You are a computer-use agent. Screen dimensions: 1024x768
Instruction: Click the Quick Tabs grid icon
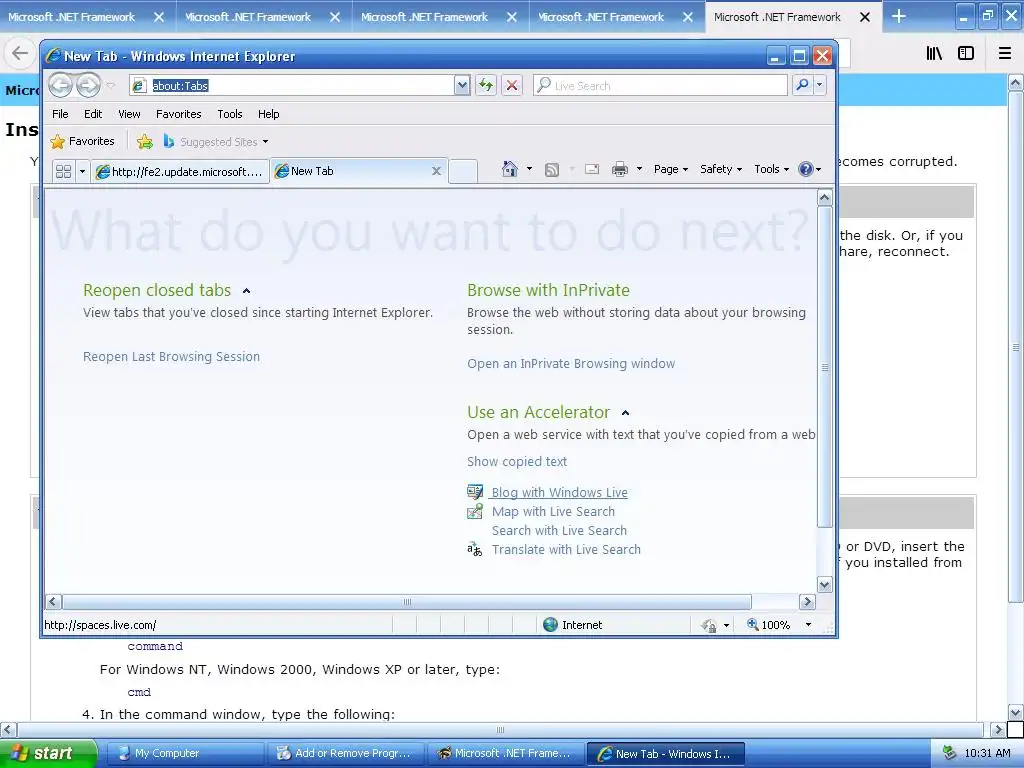click(x=63, y=171)
